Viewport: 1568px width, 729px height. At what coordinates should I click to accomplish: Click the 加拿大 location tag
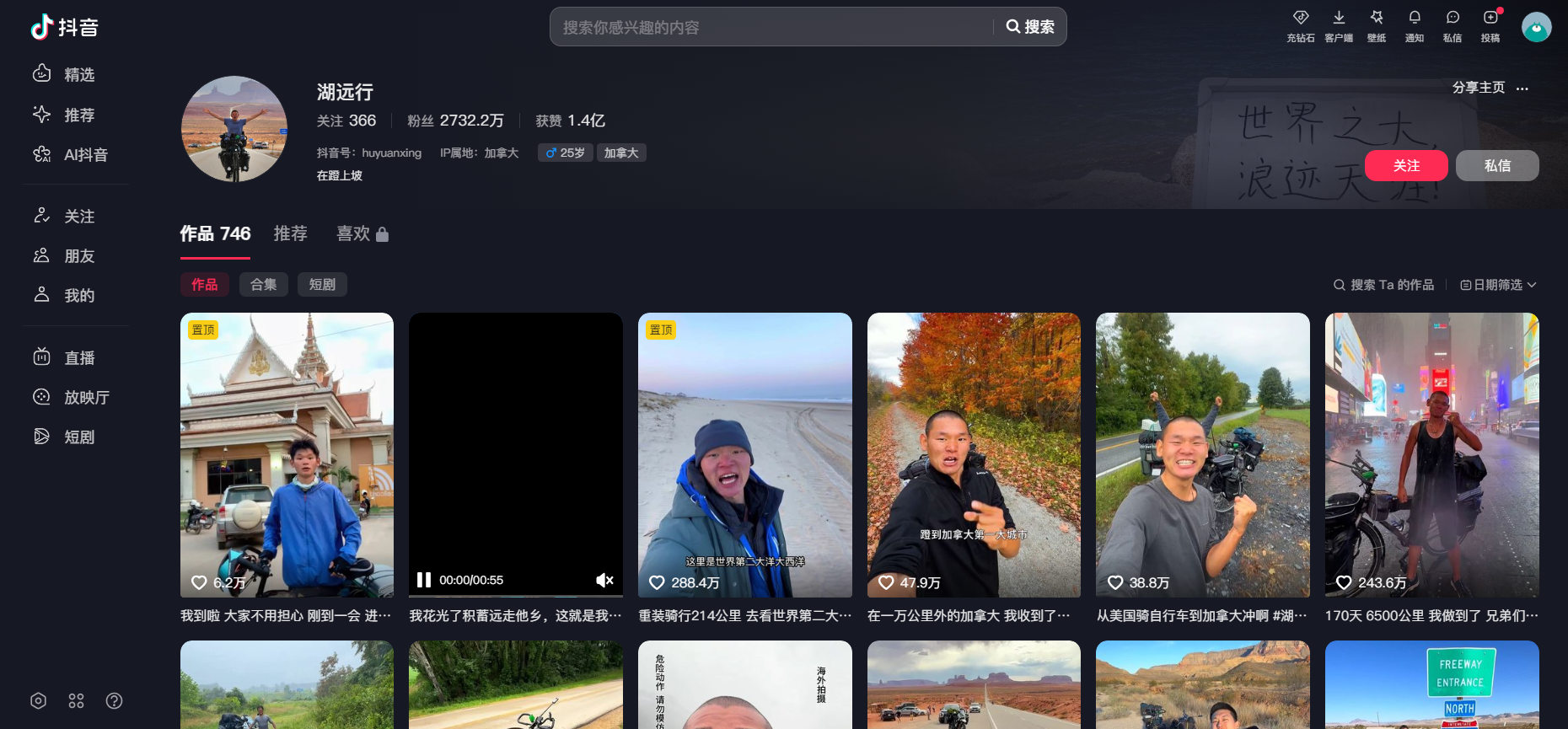tap(621, 153)
